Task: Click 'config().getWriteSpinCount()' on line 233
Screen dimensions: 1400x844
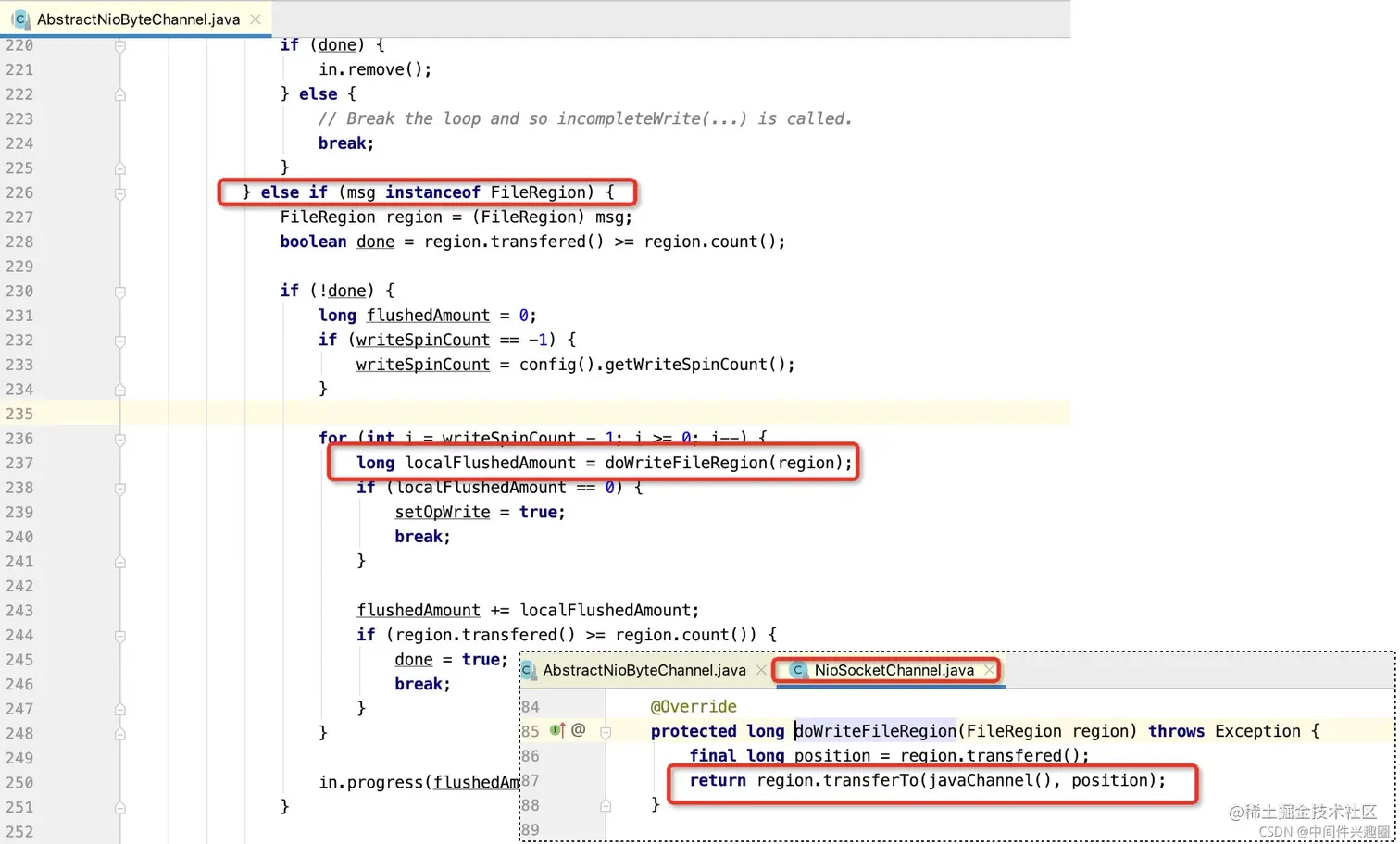Action: pyautogui.click(x=656, y=365)
